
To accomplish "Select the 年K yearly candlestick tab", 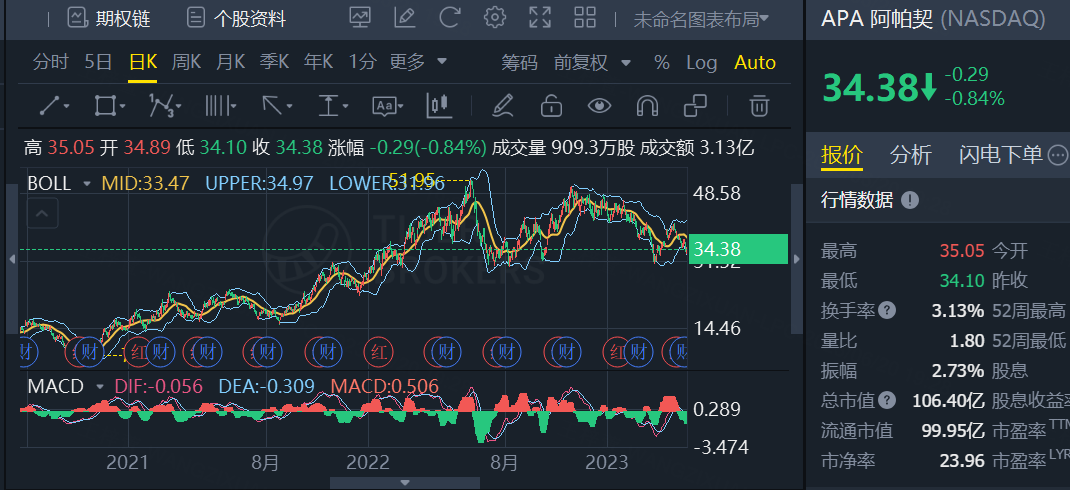I will click(x=319, y=62).
